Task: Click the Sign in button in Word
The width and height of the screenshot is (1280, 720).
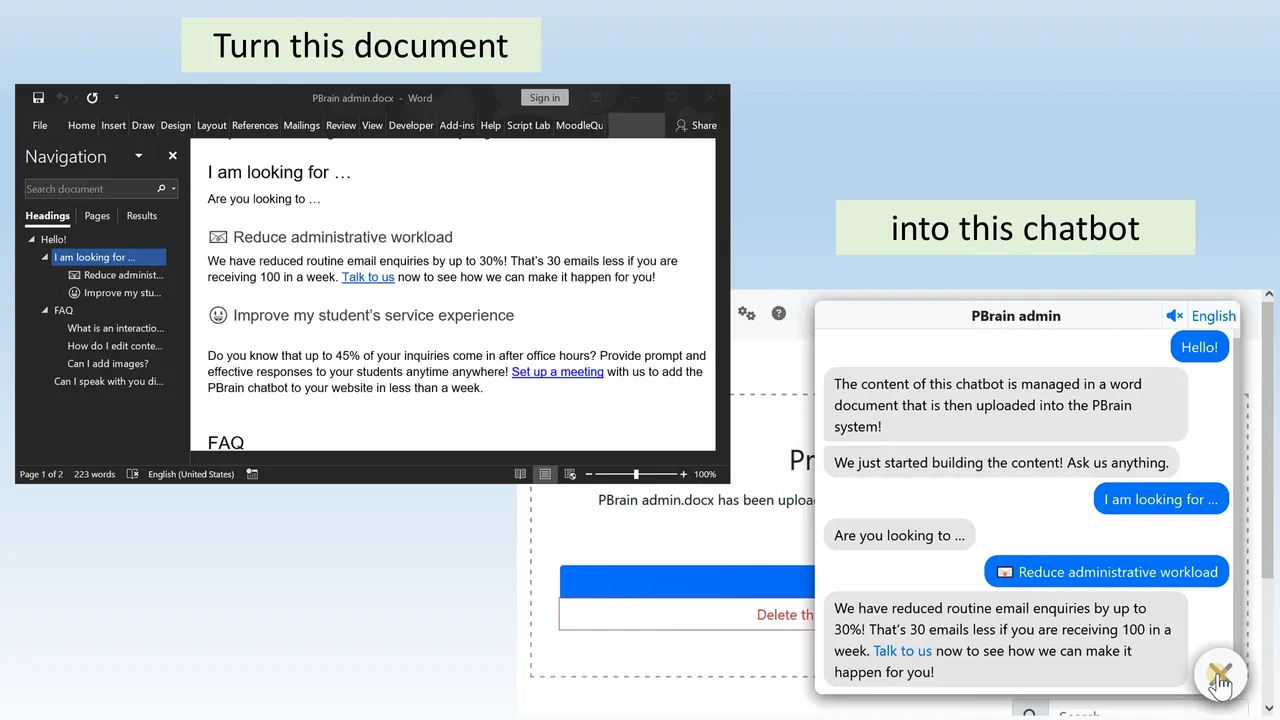Action: tap(544, 98)
